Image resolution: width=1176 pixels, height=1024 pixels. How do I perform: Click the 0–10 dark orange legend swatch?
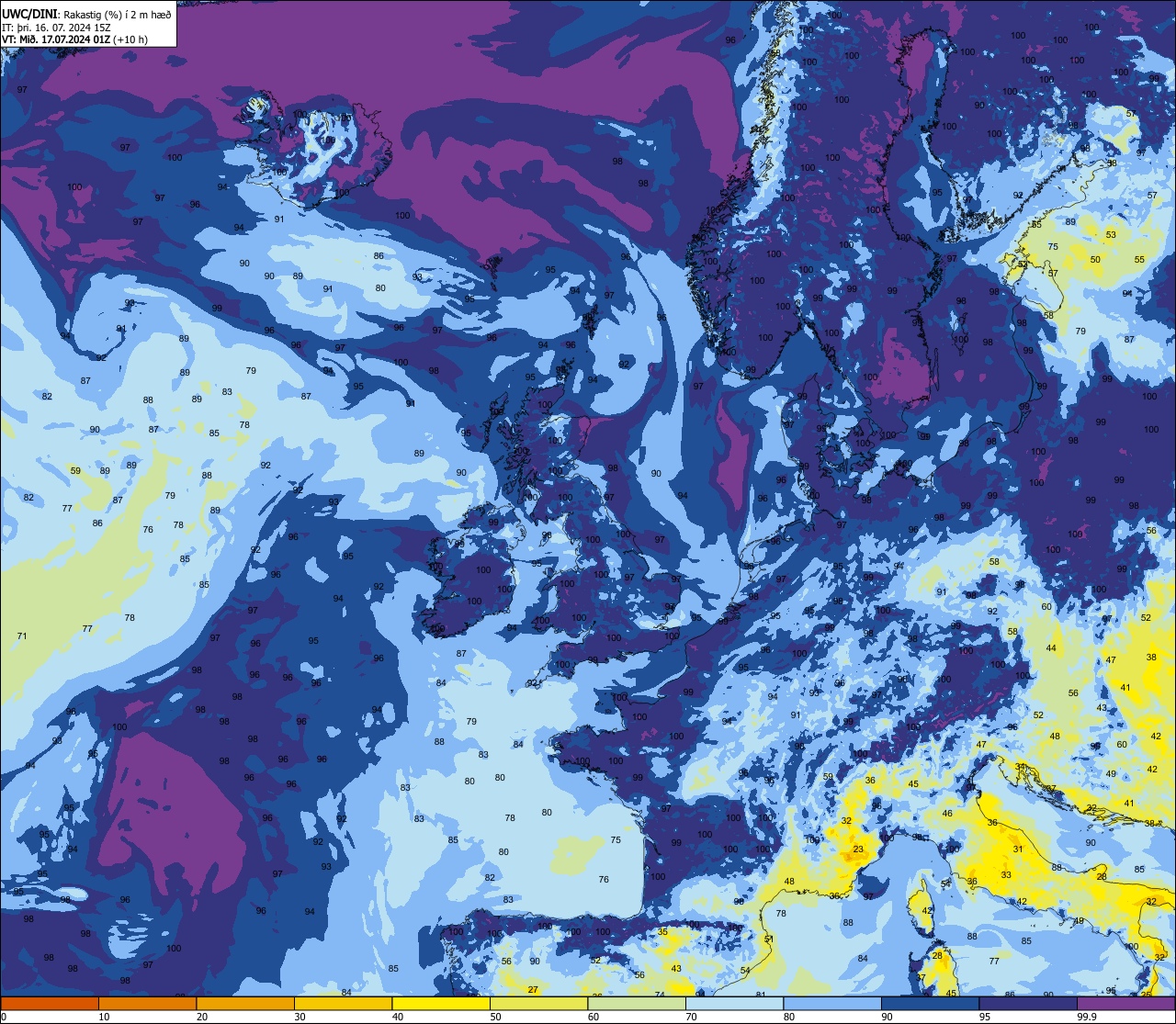point(50,1003)
